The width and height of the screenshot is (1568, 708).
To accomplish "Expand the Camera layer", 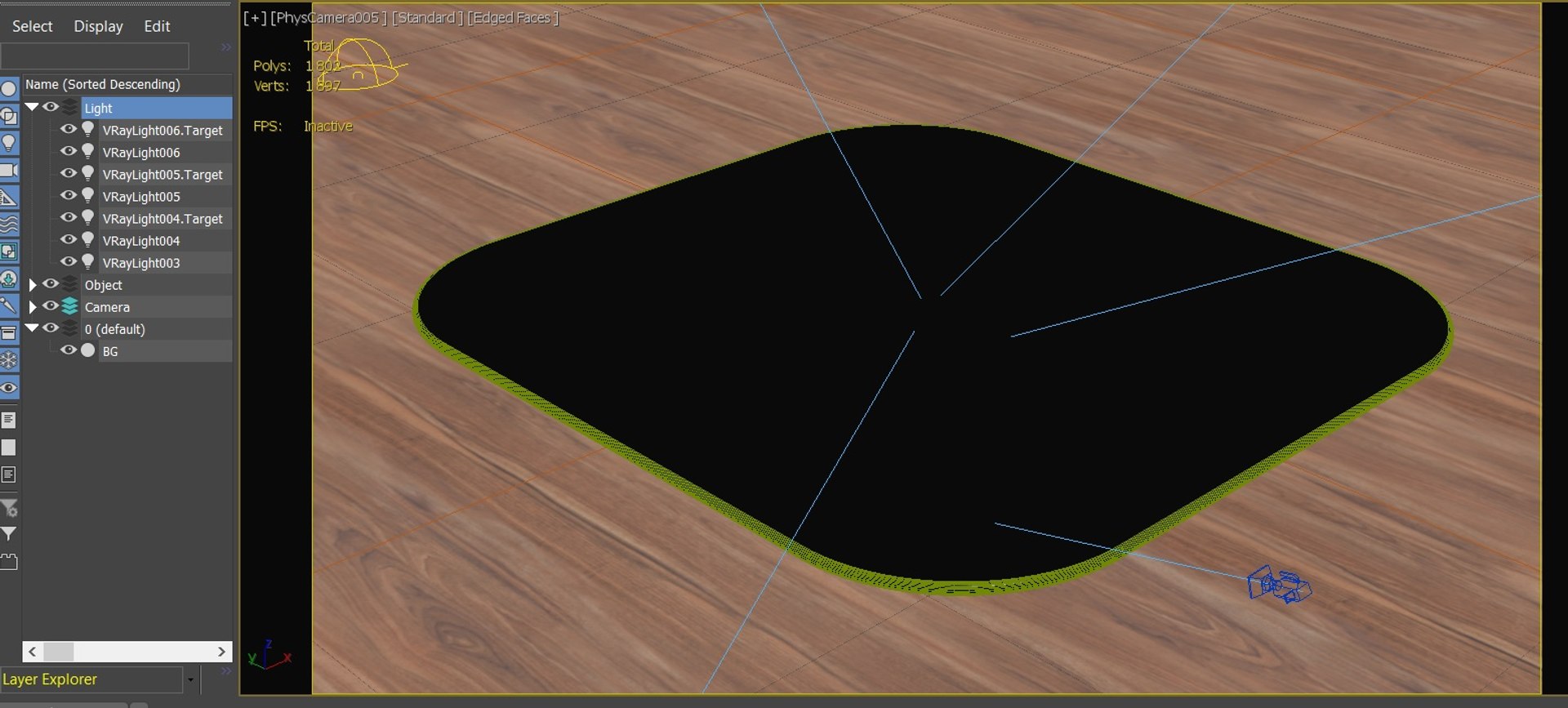I will [33, 307].
